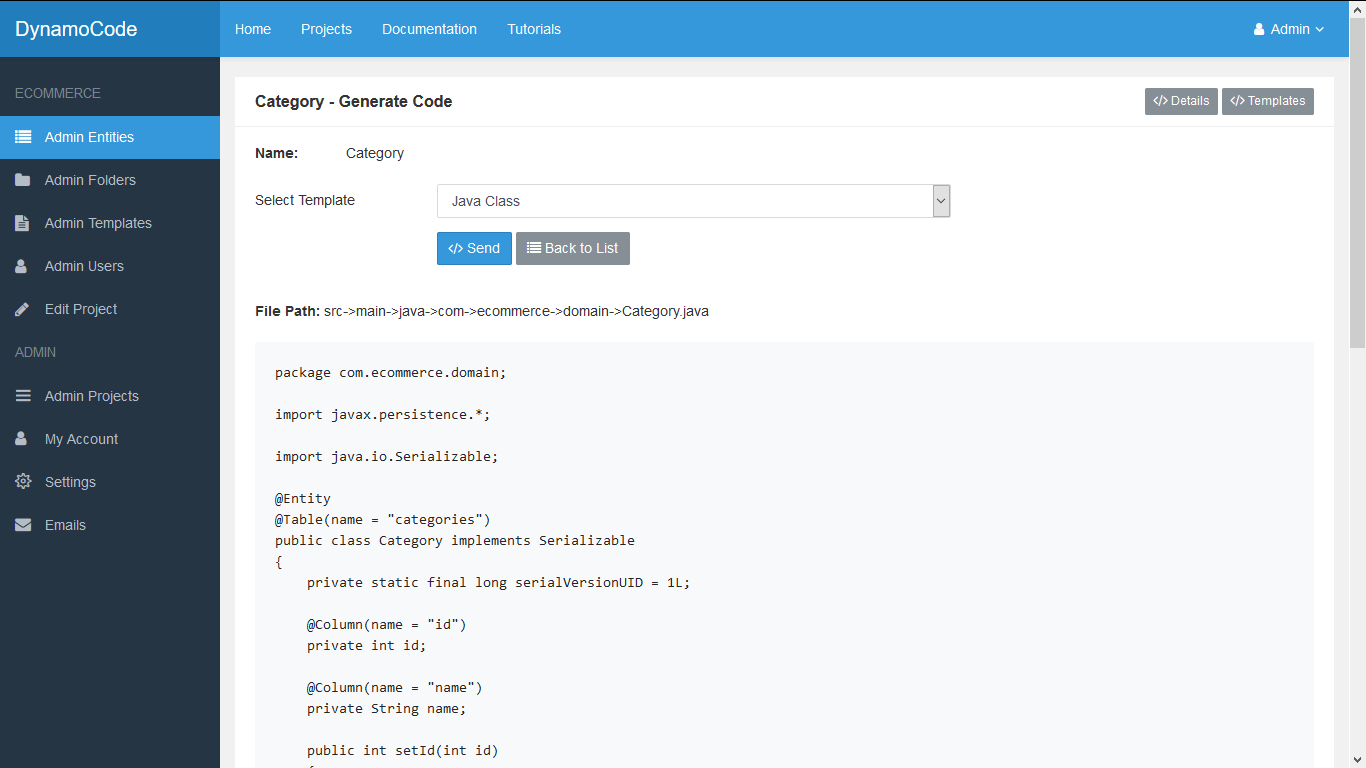
Task: Click the Edit Project pencil icon
Action: coord(23,309)
